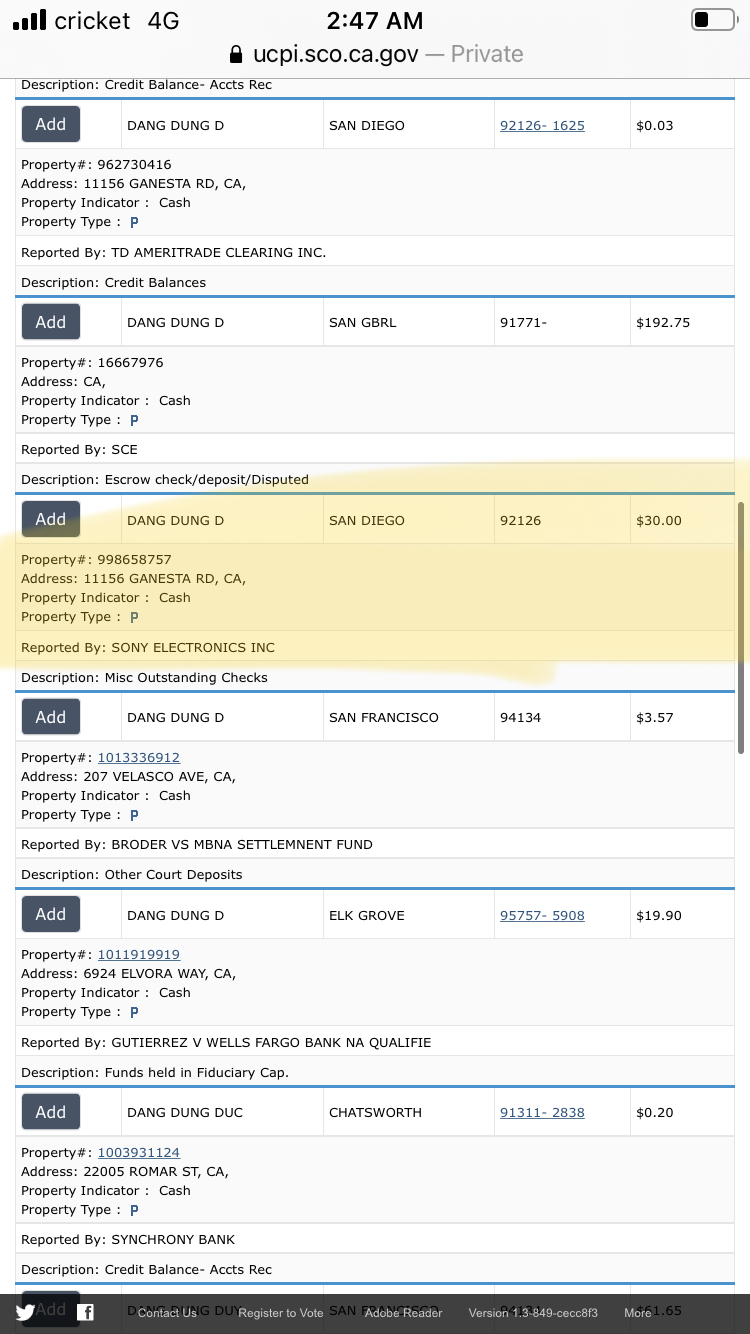Click Property Type P icon for property 16667976
The image size is (750, 1334).
click(134, 420)
